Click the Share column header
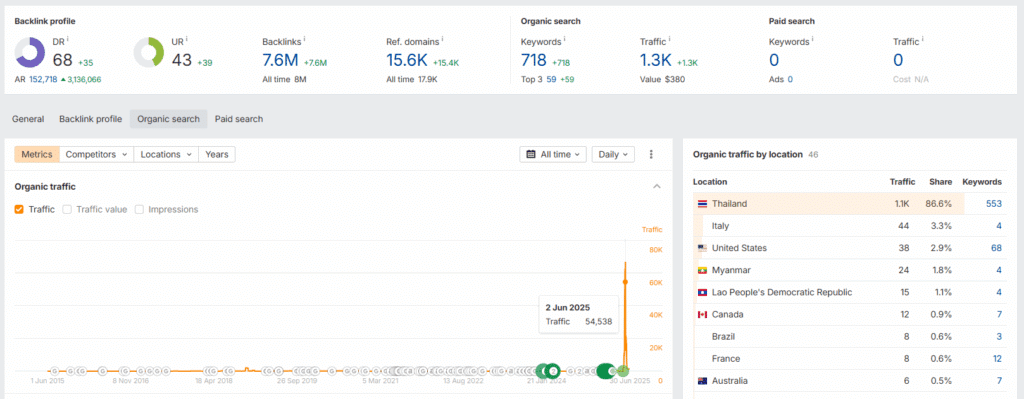1024x399 pixels. (x=940, y=182)
